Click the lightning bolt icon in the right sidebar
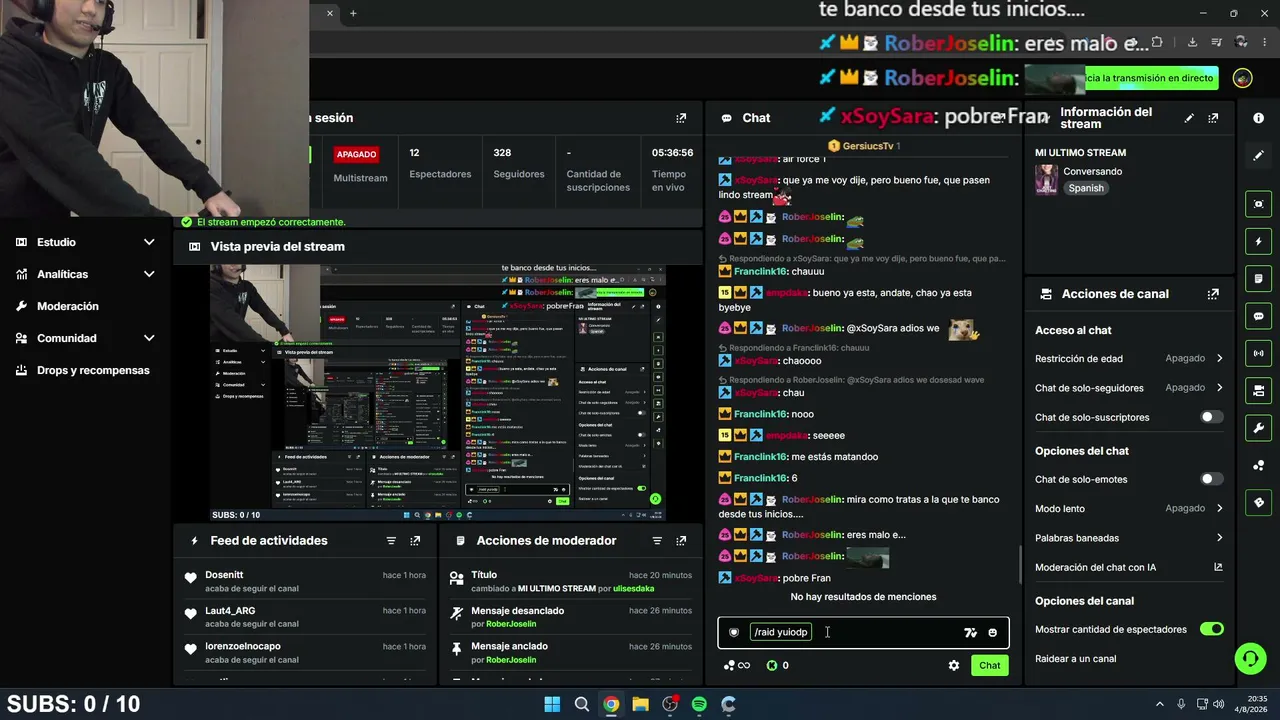 pos(1259,241)
